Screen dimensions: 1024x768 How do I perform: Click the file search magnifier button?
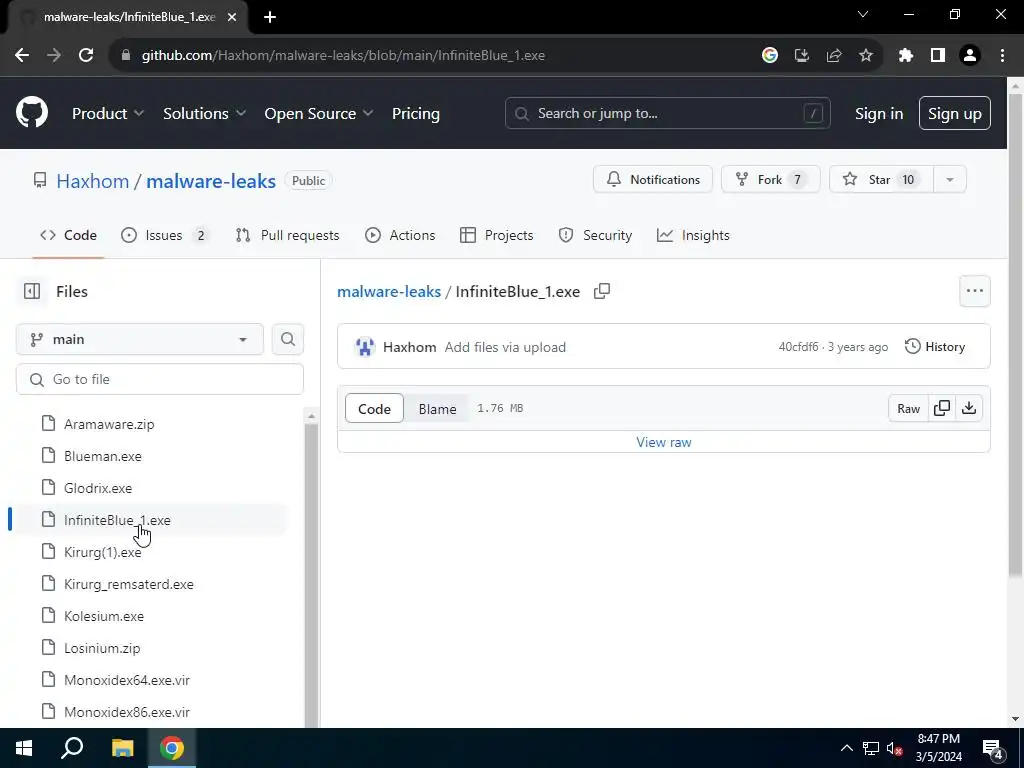pos(287,340)
